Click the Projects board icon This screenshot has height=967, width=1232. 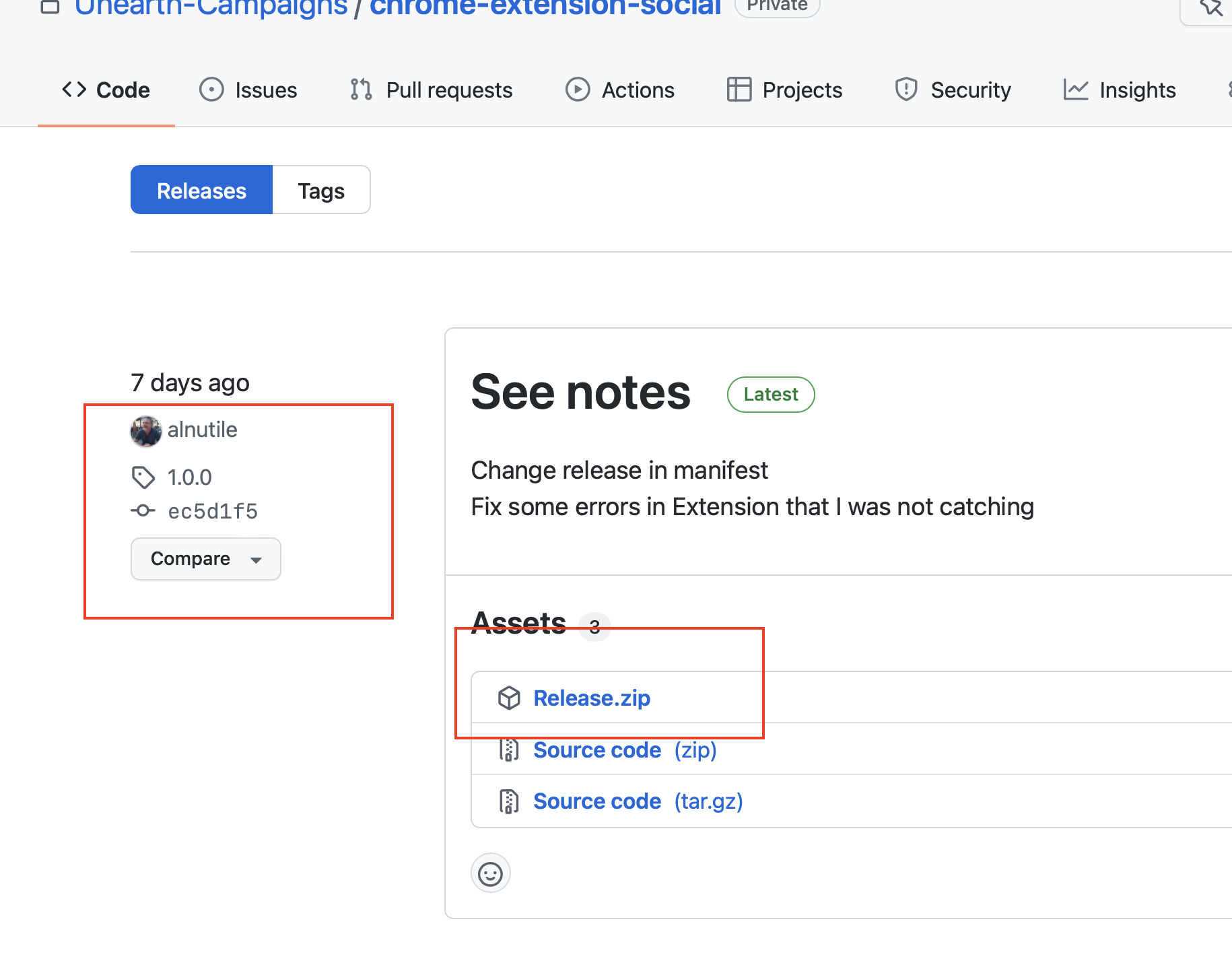739,89
